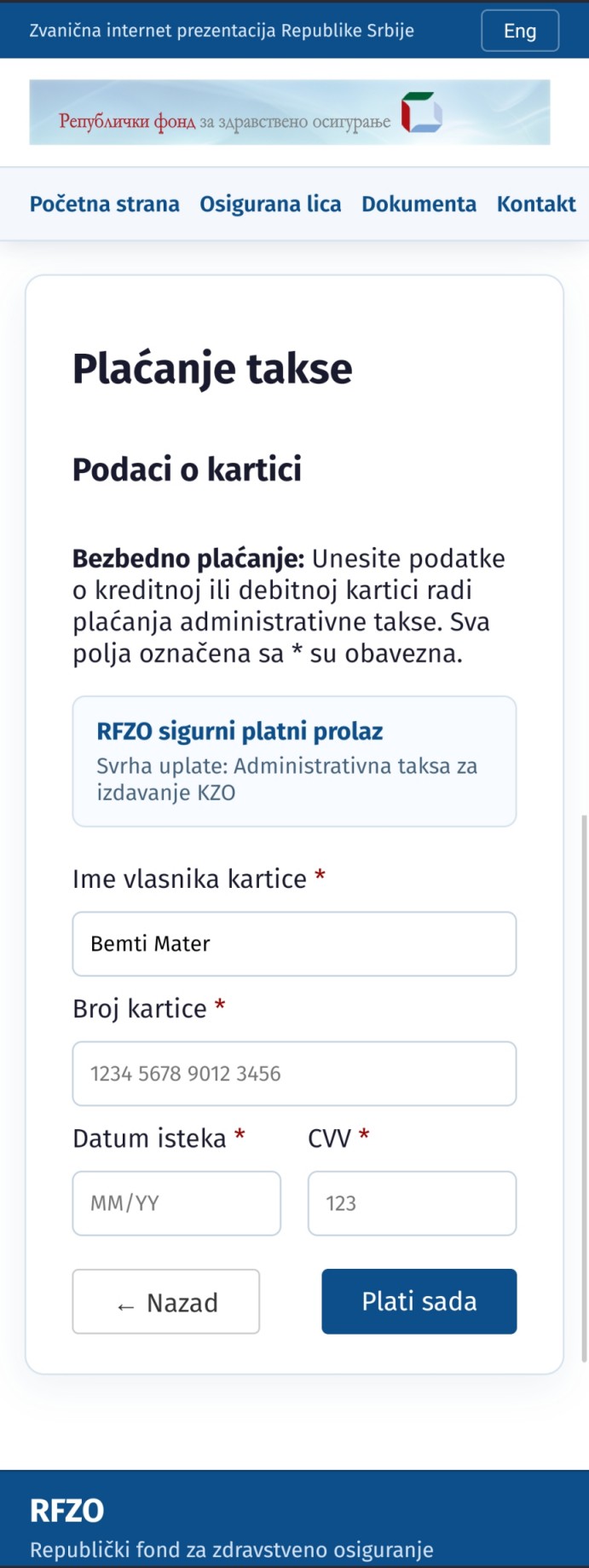Click the page vertical scrollbar
Image resolution: width=589 pixels, height=1568 pixels.
pos(584,1088)
